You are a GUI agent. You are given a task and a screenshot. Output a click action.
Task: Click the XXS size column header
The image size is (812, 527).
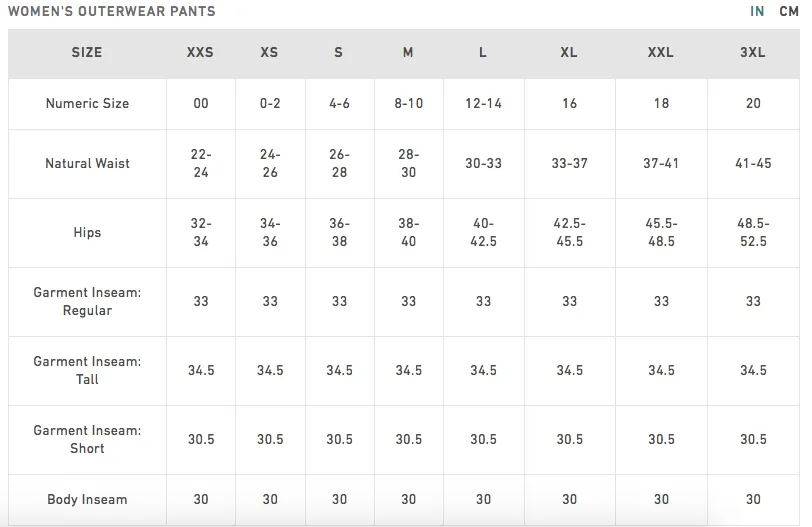click(200, 52)
